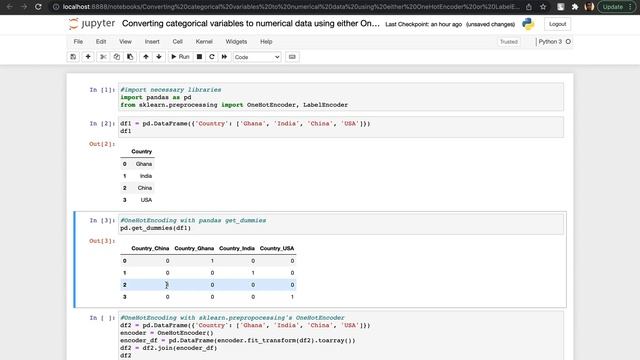
Task: Click into the pd.get_dummies code cell
Action: point(341,224)
